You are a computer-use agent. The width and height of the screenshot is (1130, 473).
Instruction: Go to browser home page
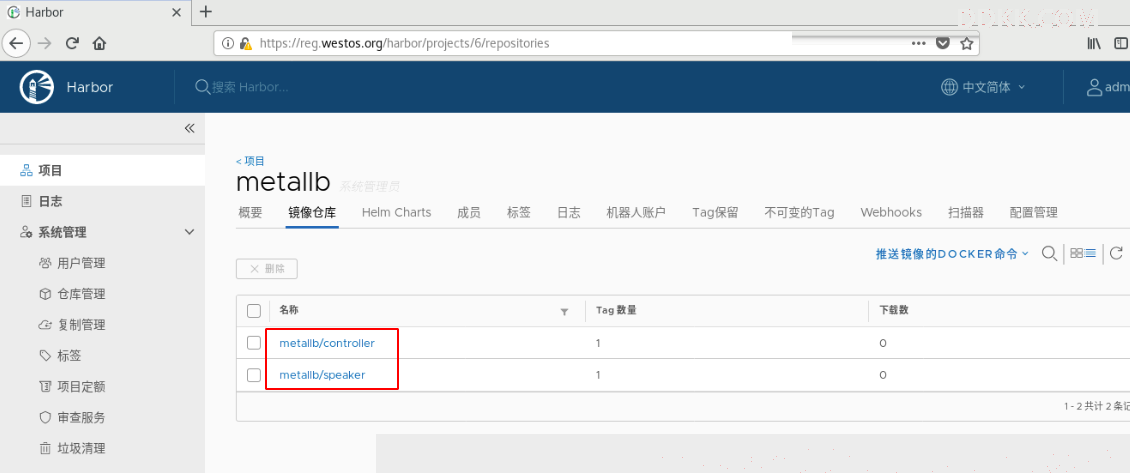coord(99,43)
